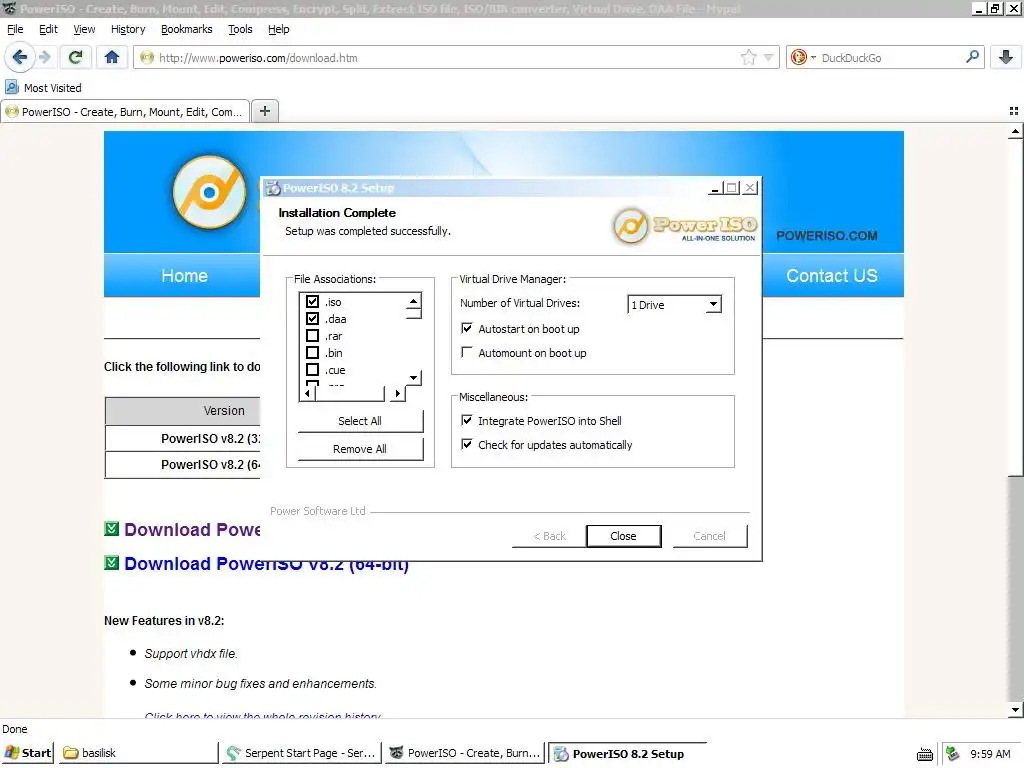Viewport: 1024px width, 768px height.
Task: Open the browser home page icon
Action: click(x=112, y=57)
